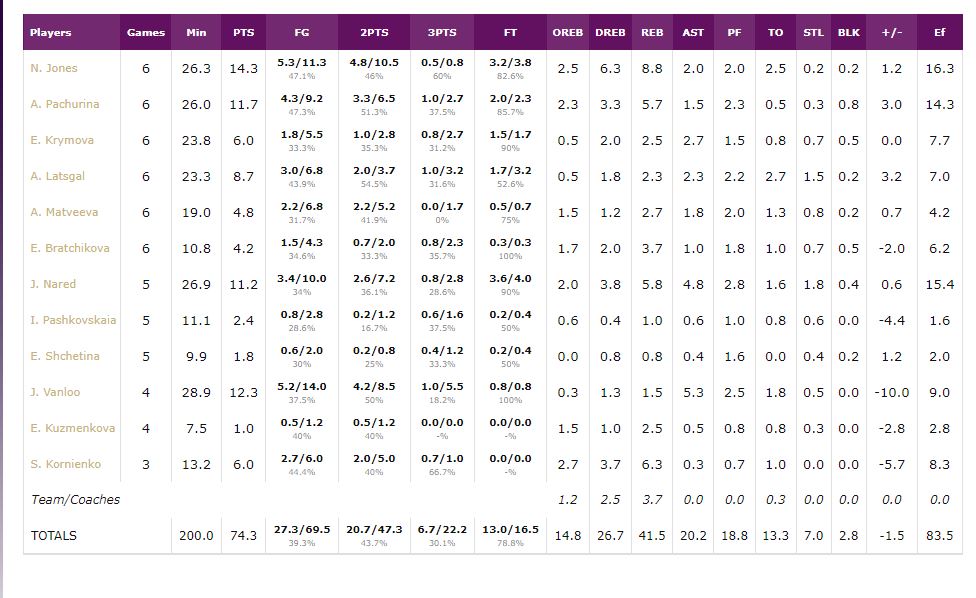Click the Players column header

[x=51, y=32]
